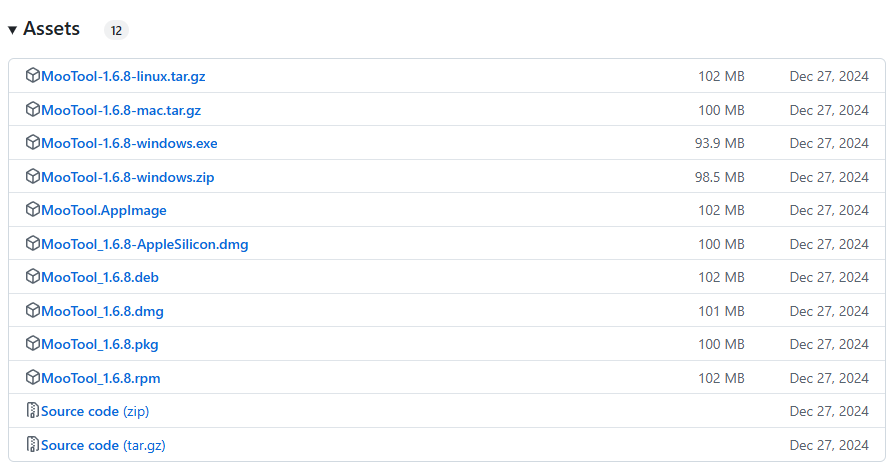Click zip file icon beside Source code (zip)

point(33,411)
